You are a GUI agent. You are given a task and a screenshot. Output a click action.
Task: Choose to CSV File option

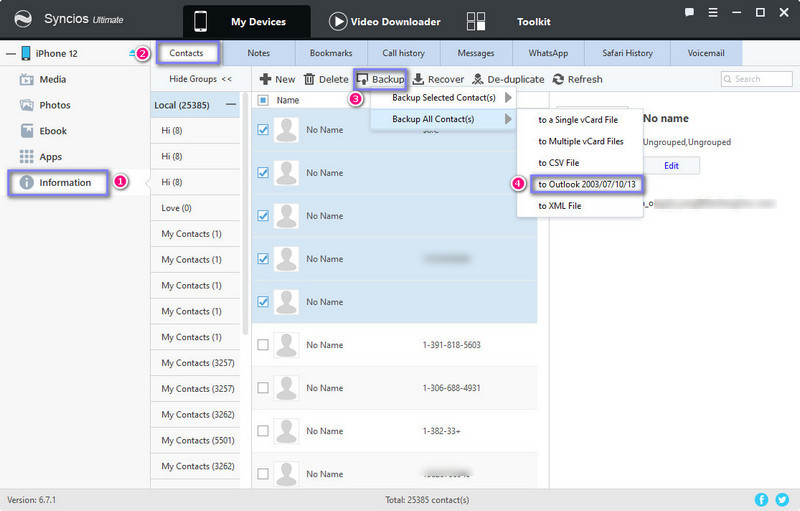coord(580,163)
